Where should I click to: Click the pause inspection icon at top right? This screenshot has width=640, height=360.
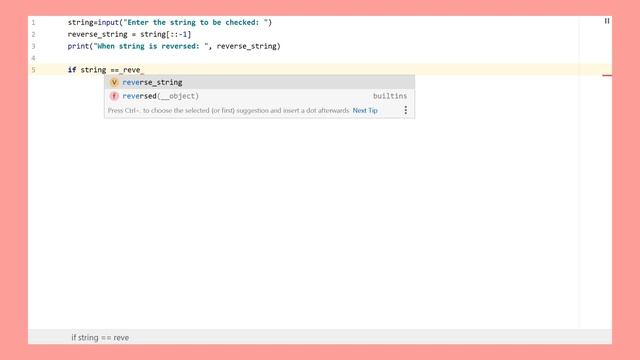click(x=607, y=21)
